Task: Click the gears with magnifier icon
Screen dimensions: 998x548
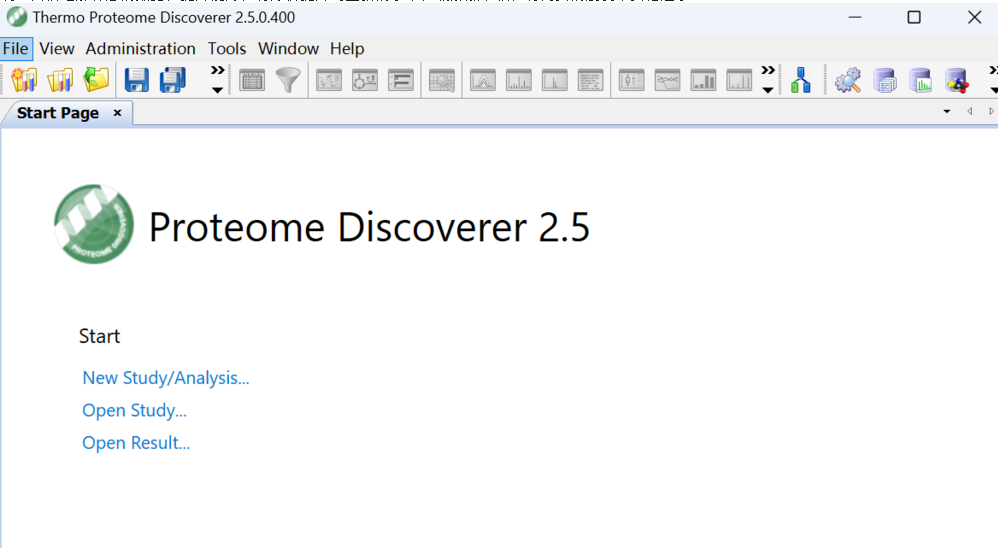Action: [848, 80]
